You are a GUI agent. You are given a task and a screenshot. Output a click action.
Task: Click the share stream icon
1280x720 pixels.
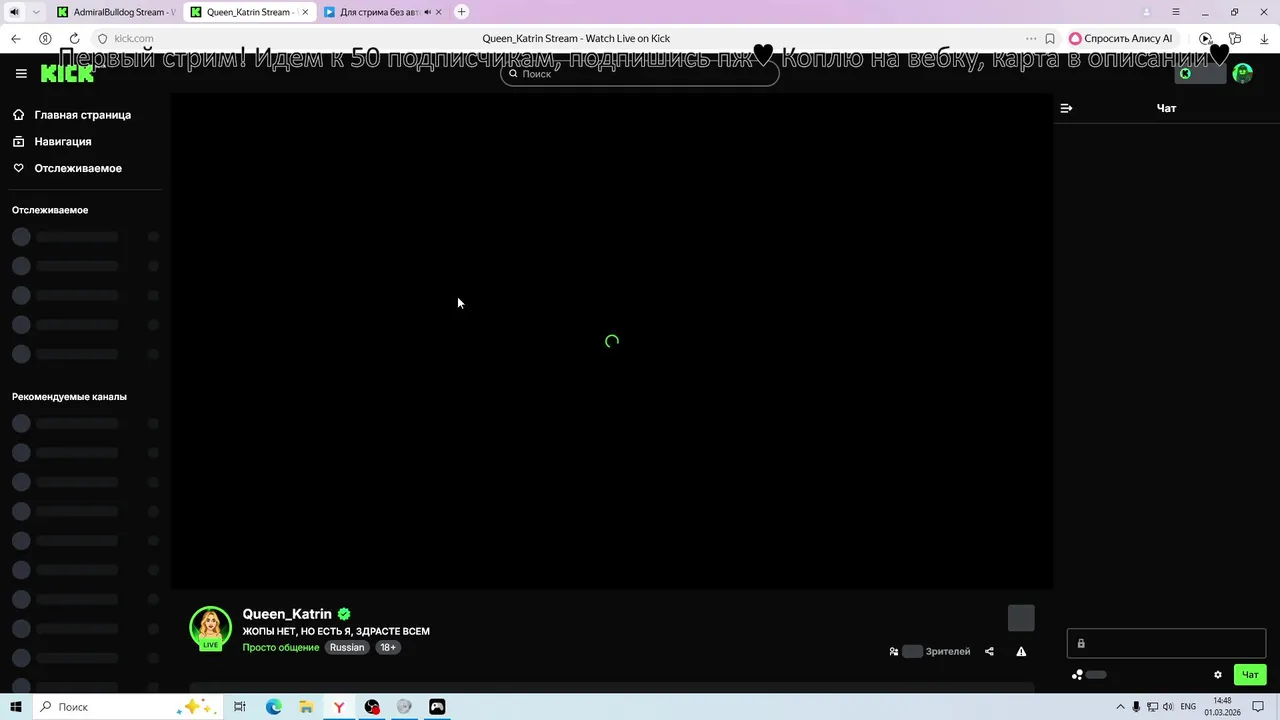(989, 651)
